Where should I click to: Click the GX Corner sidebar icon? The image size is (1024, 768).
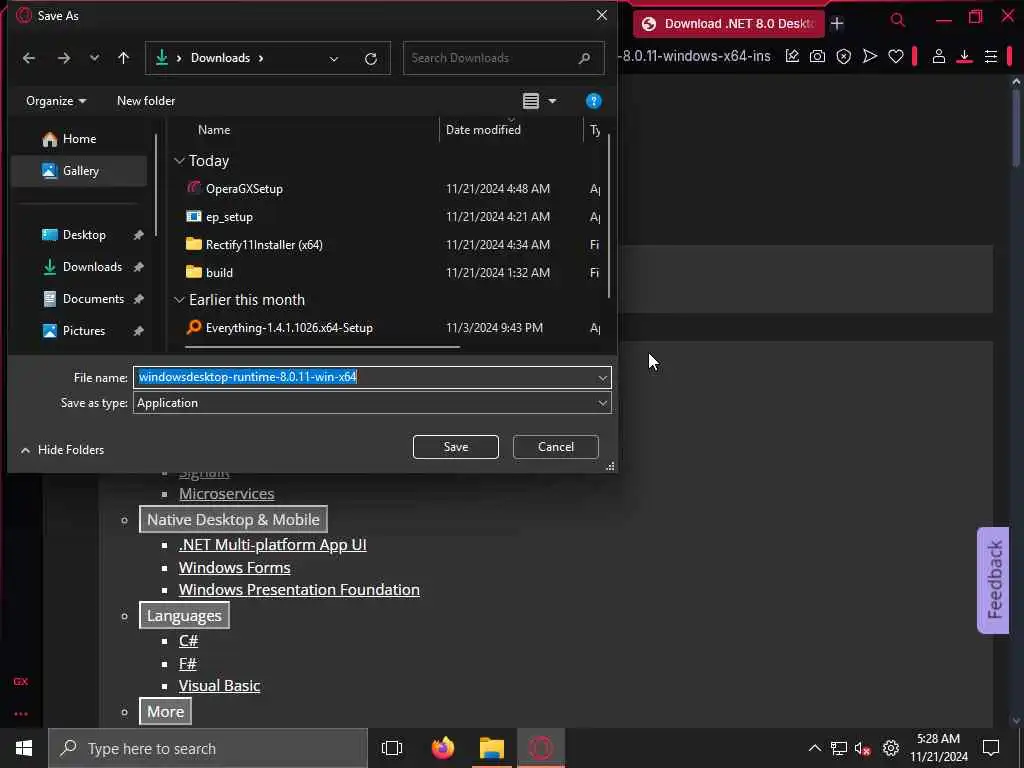21,681
